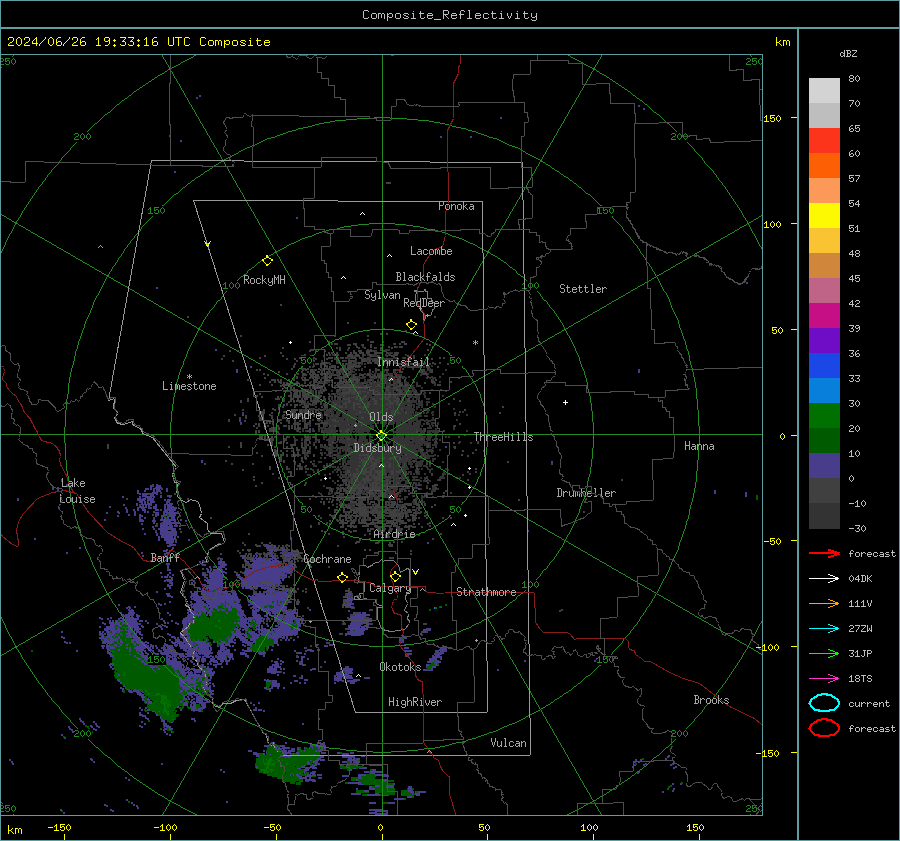Click the Composite_Reflectivity title
Screen dimensions: 900x841
tap(449, 15)
